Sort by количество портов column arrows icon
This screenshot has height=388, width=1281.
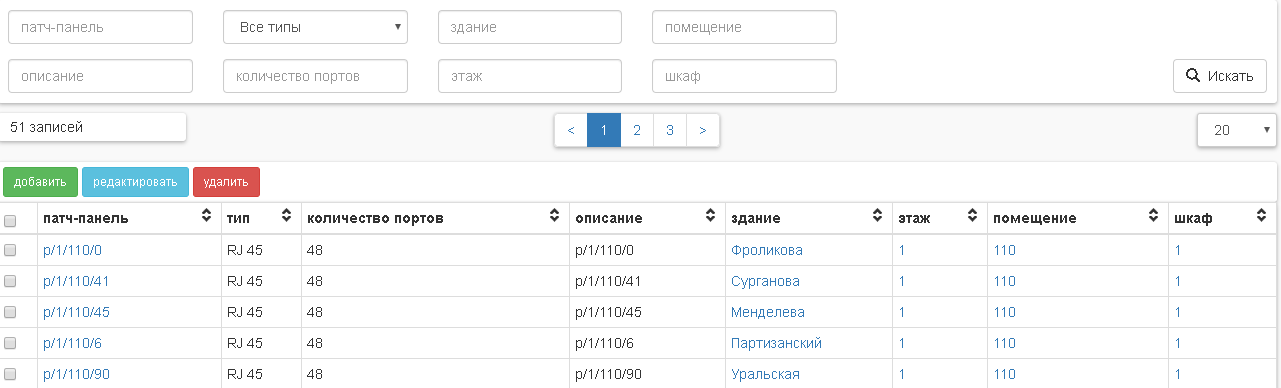554,216
